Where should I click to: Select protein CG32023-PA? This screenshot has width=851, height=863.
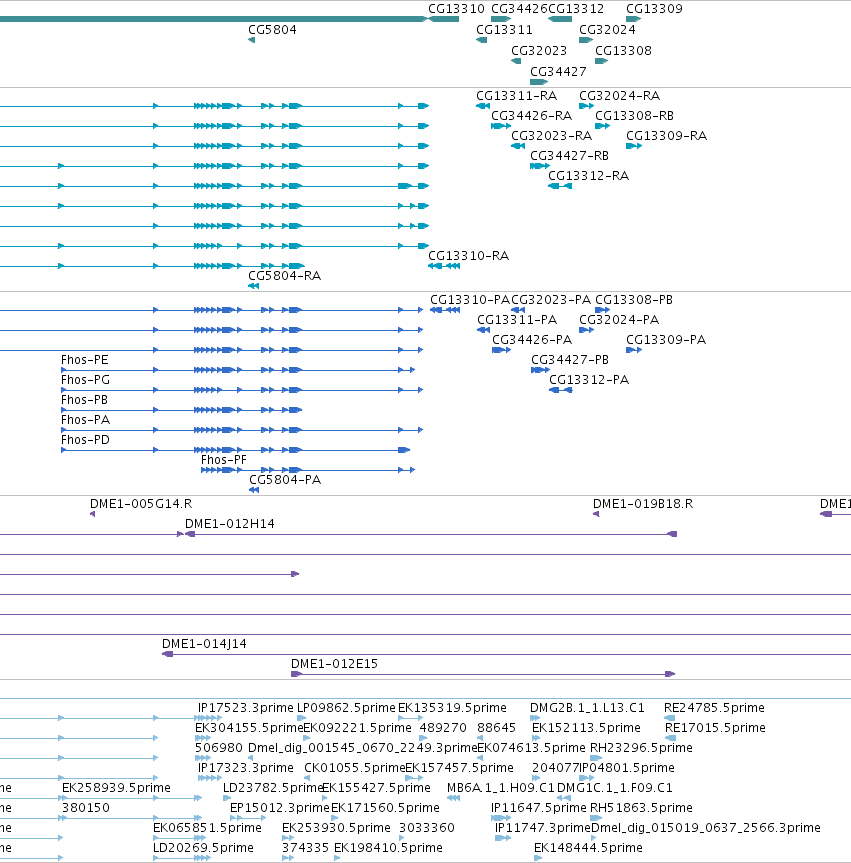point(551,300)
